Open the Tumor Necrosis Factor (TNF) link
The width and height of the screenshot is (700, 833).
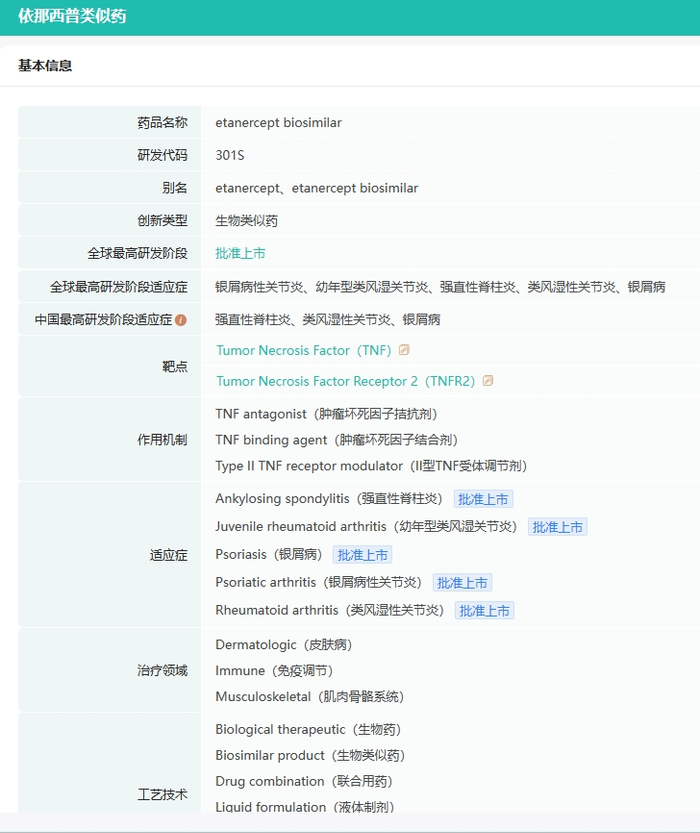click(x=303, y=351)
